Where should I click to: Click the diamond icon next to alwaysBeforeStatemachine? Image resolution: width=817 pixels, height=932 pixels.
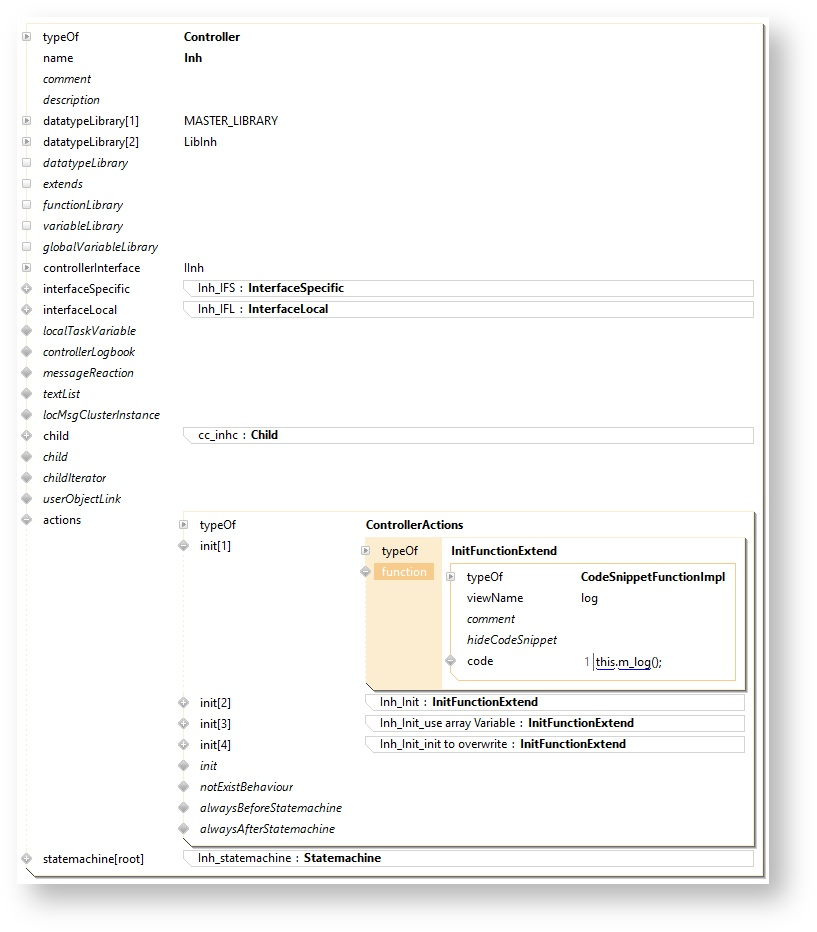click(183, 808)
